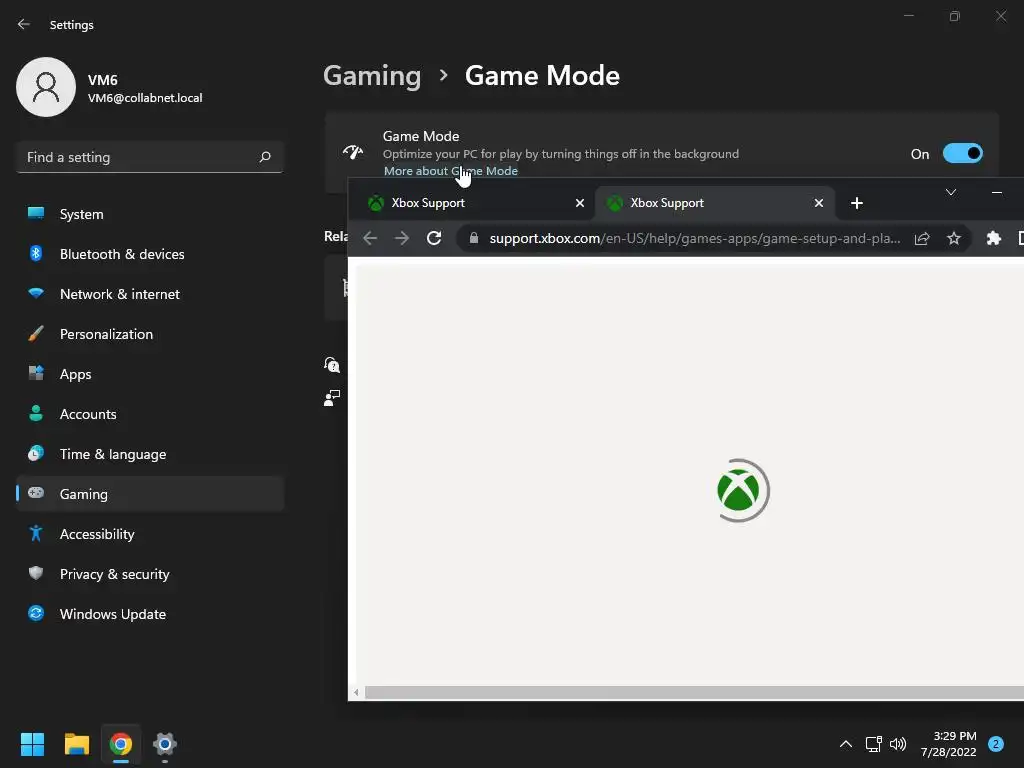This screenshot has width=1024, height=768.
Task: Open Windows Update category
Action: 150,614
